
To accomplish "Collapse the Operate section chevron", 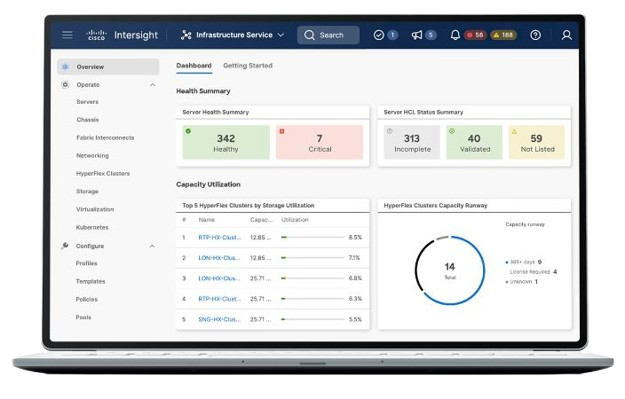I will (x=152, y=85).
